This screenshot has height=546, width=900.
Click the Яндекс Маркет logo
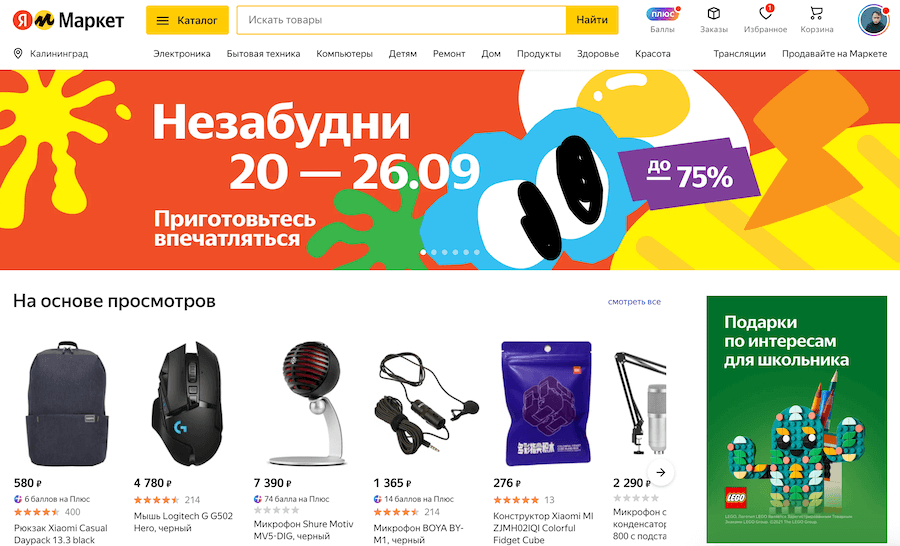coord(68,20)
